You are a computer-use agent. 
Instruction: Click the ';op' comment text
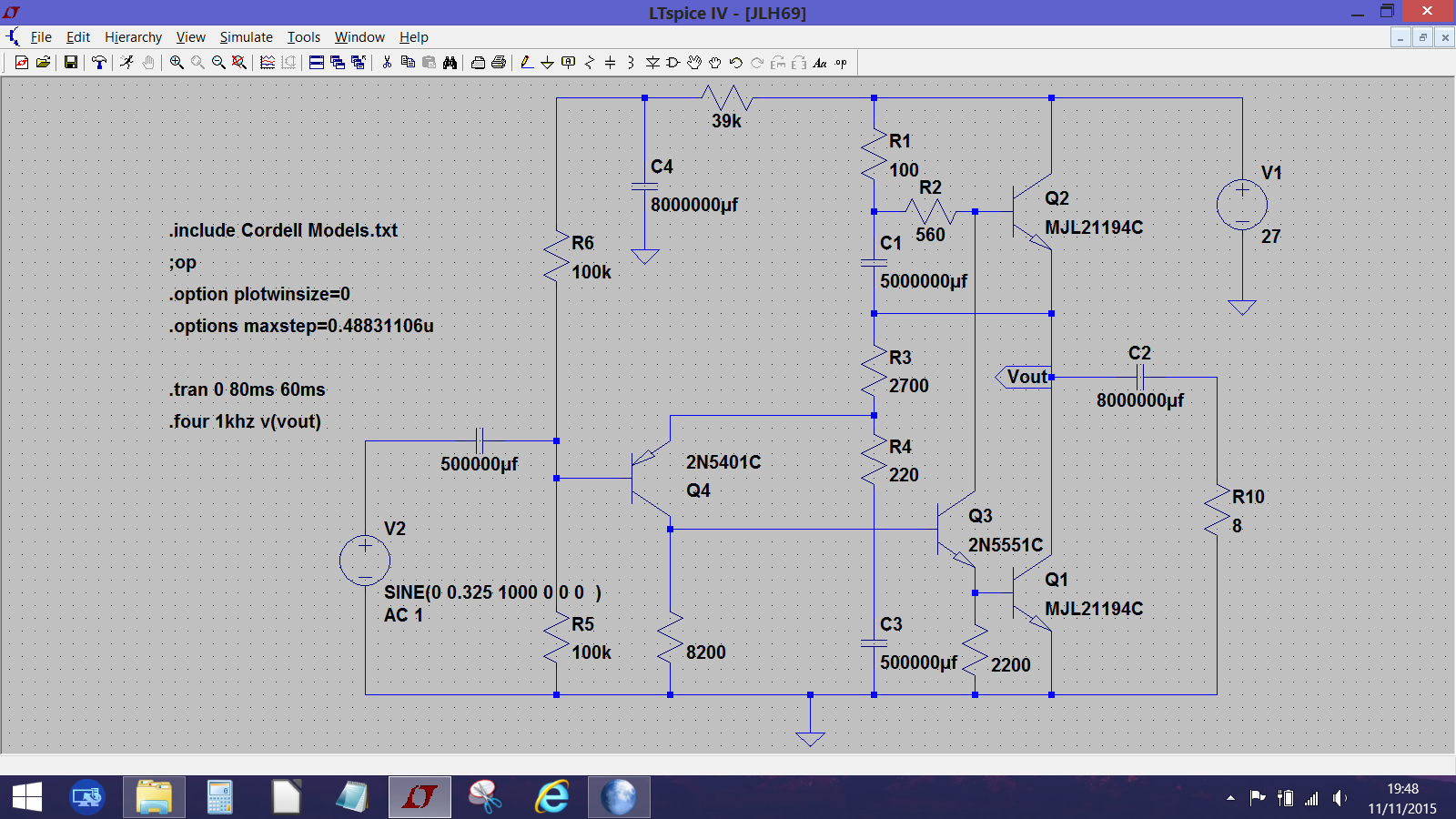[x=182, y=263]
